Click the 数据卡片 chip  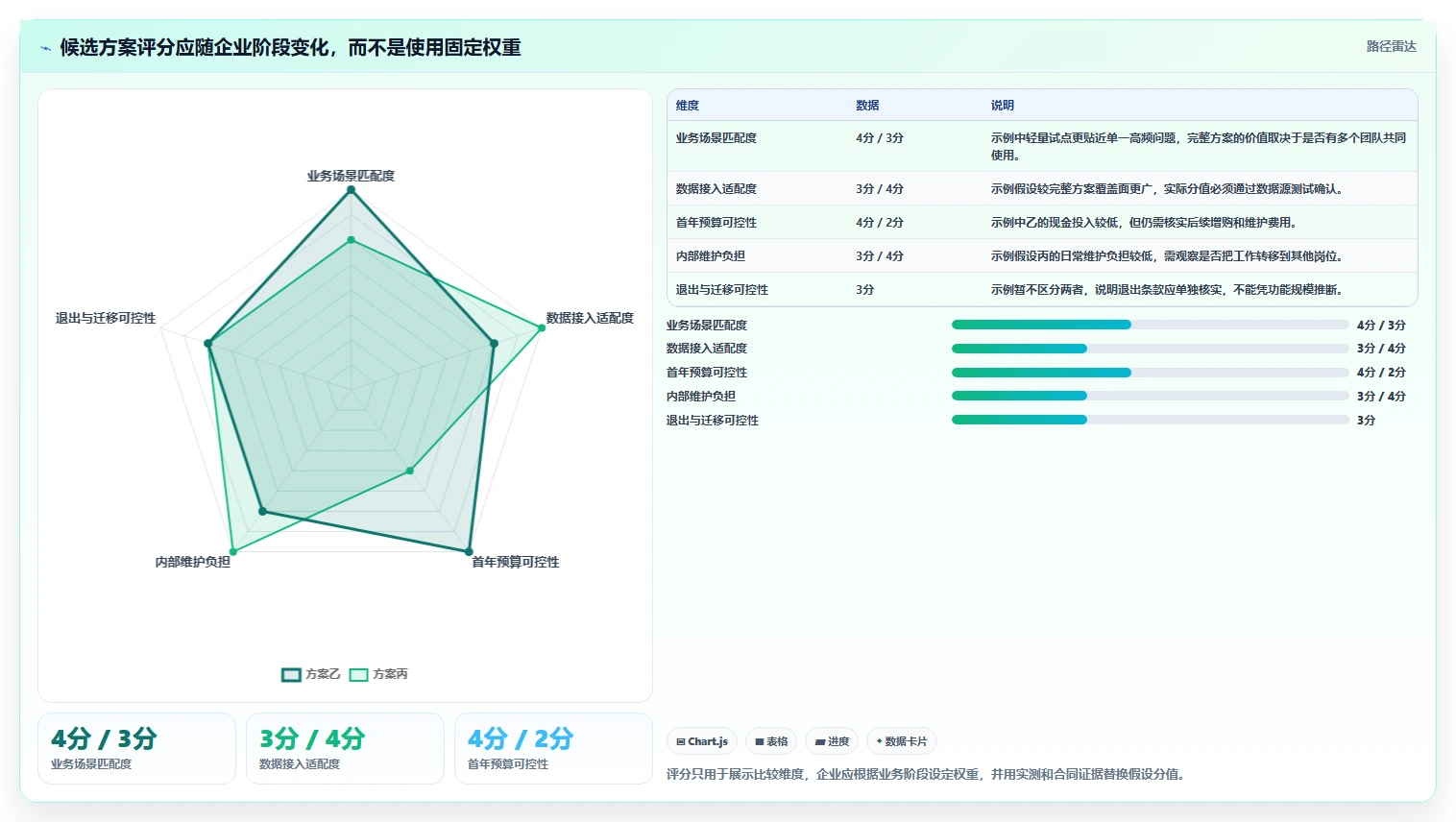[902, 741]
